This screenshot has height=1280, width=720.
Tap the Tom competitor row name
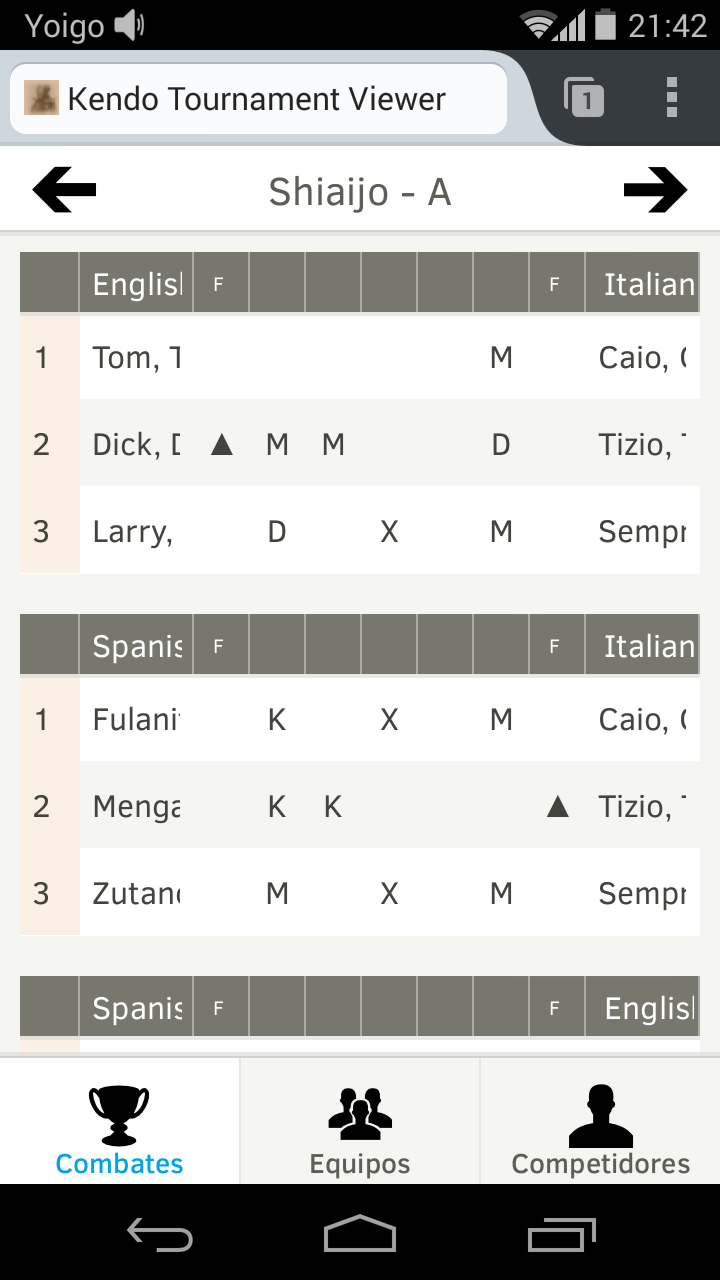tap(136, 357)
